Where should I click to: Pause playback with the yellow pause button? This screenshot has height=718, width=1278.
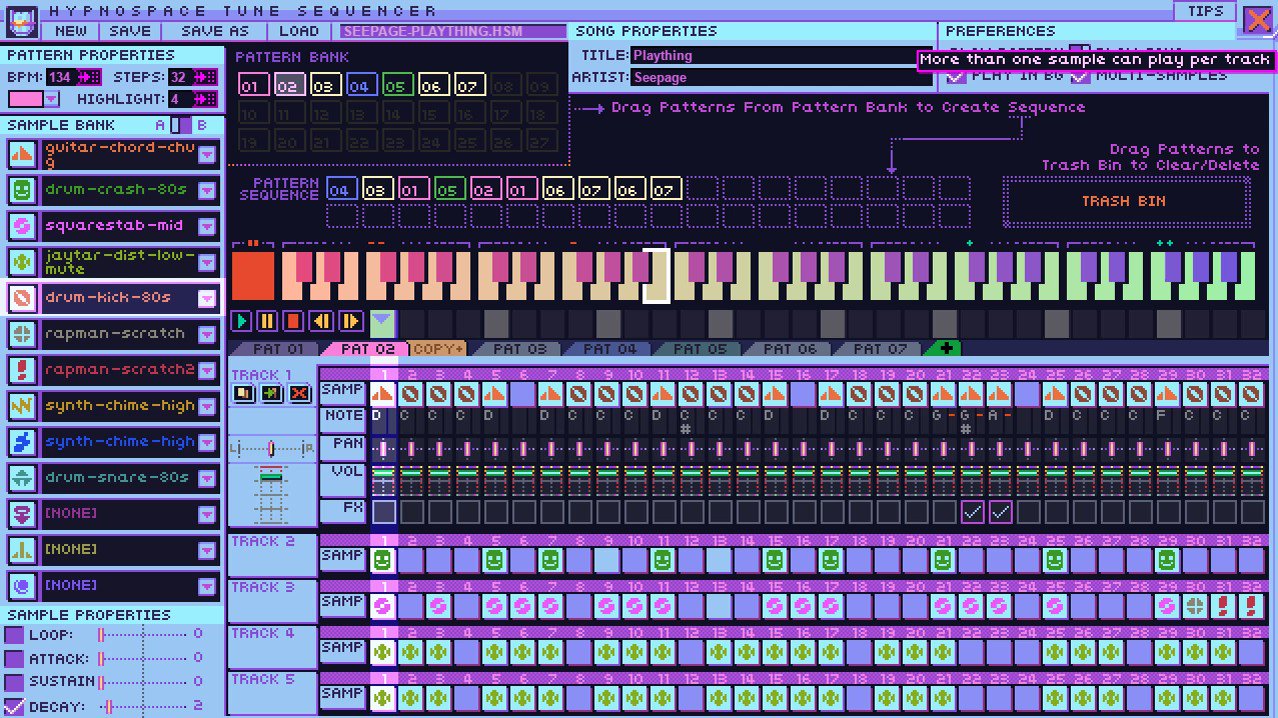click(x=267, y=321)
